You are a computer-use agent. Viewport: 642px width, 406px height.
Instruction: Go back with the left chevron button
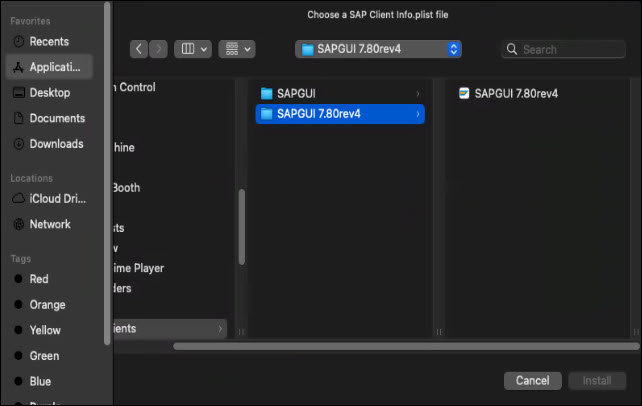coord(139,49)
